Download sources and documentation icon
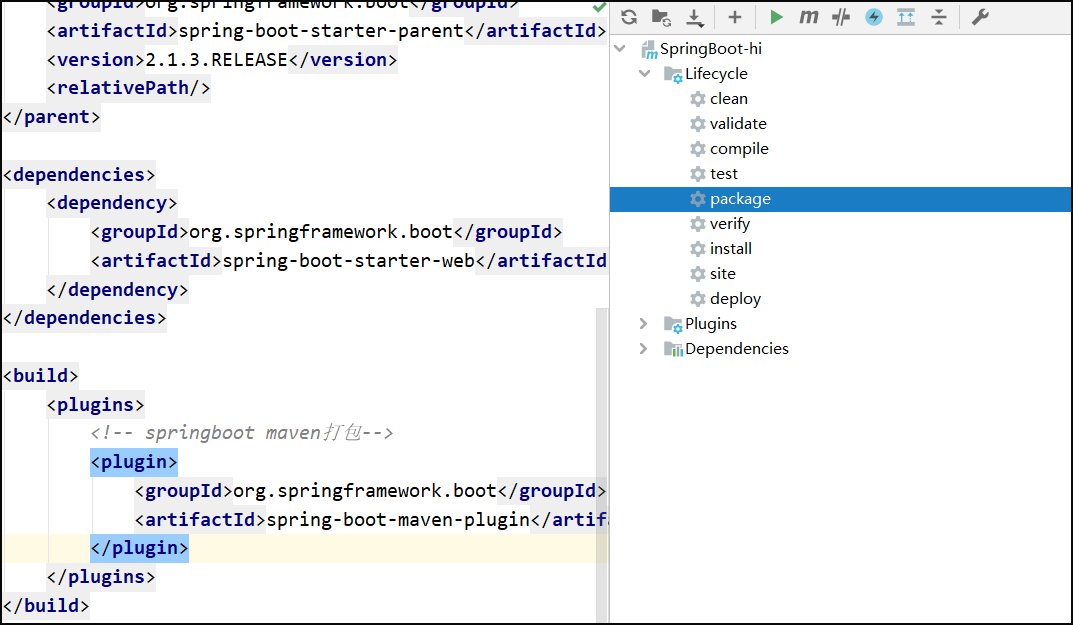This screenshot has width=1073, height=625. point(695,18)
